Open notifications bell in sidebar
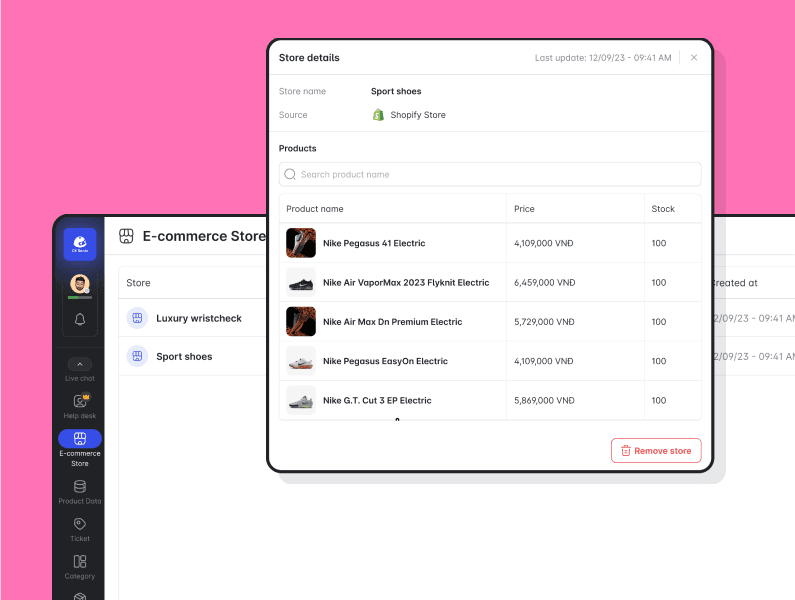Viewport: 795px width, 600px height. [x=80, y=319]
